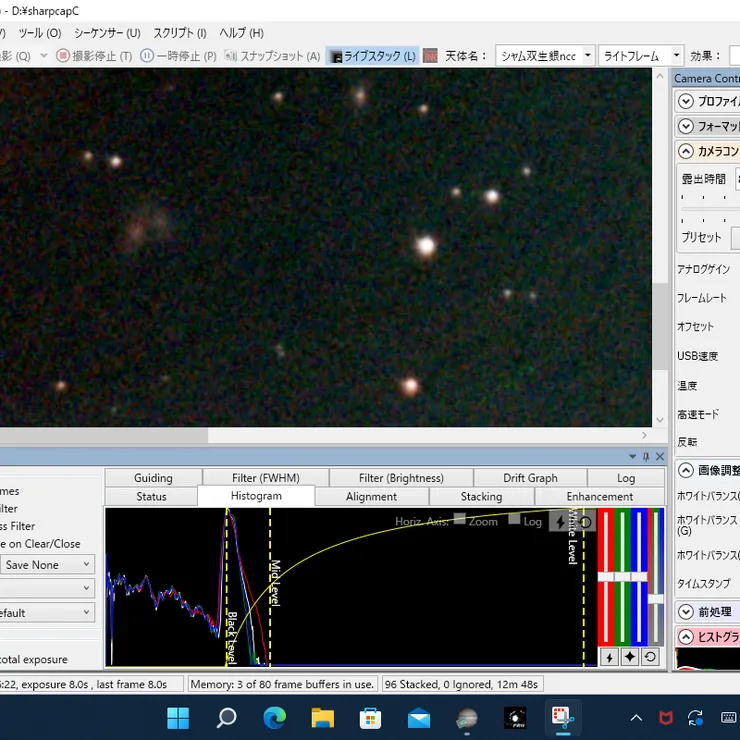
Task: Close the live stack panel
Action: (660, 456)
